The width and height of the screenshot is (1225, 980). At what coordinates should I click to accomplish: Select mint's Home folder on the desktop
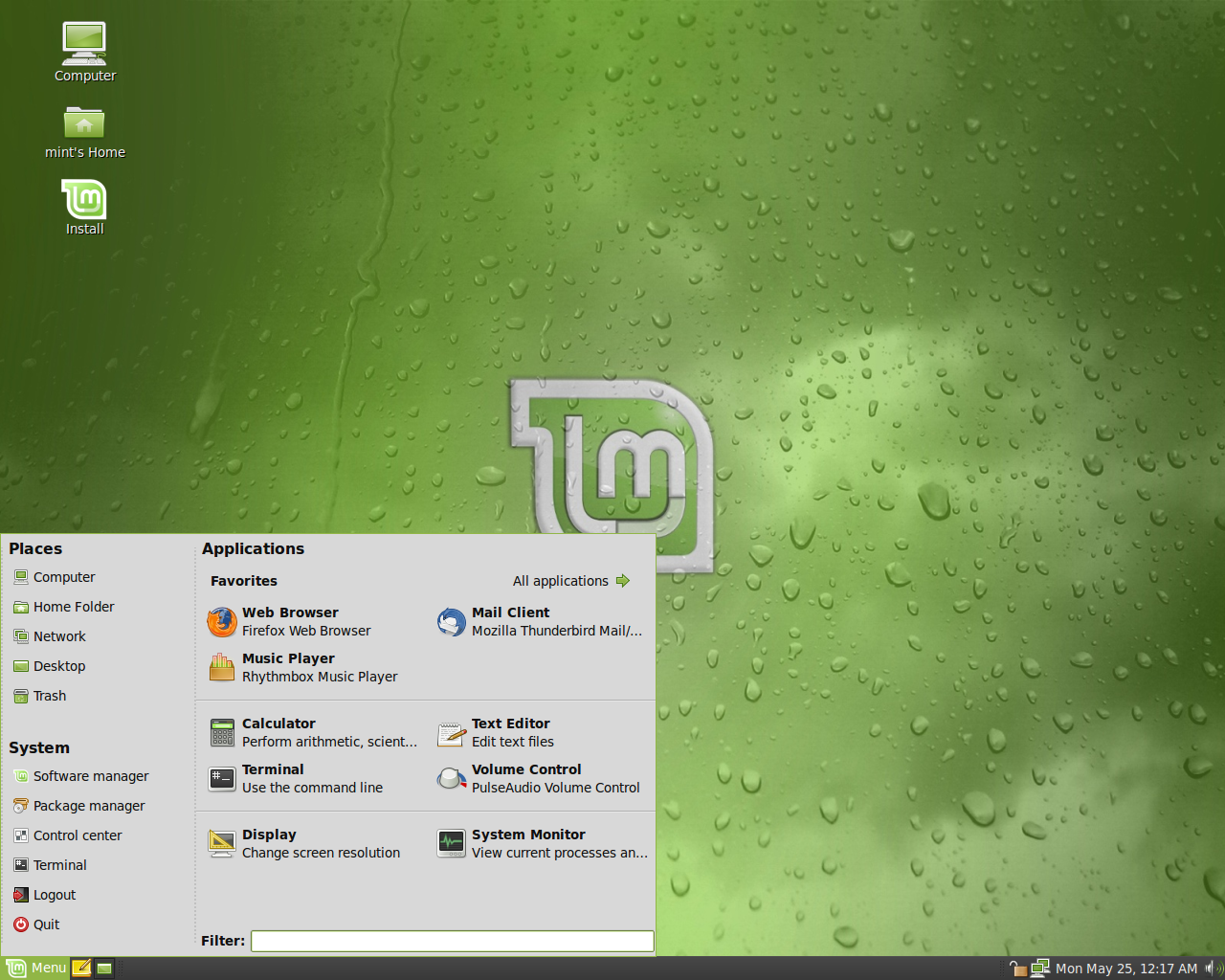(x=84, y=132)
